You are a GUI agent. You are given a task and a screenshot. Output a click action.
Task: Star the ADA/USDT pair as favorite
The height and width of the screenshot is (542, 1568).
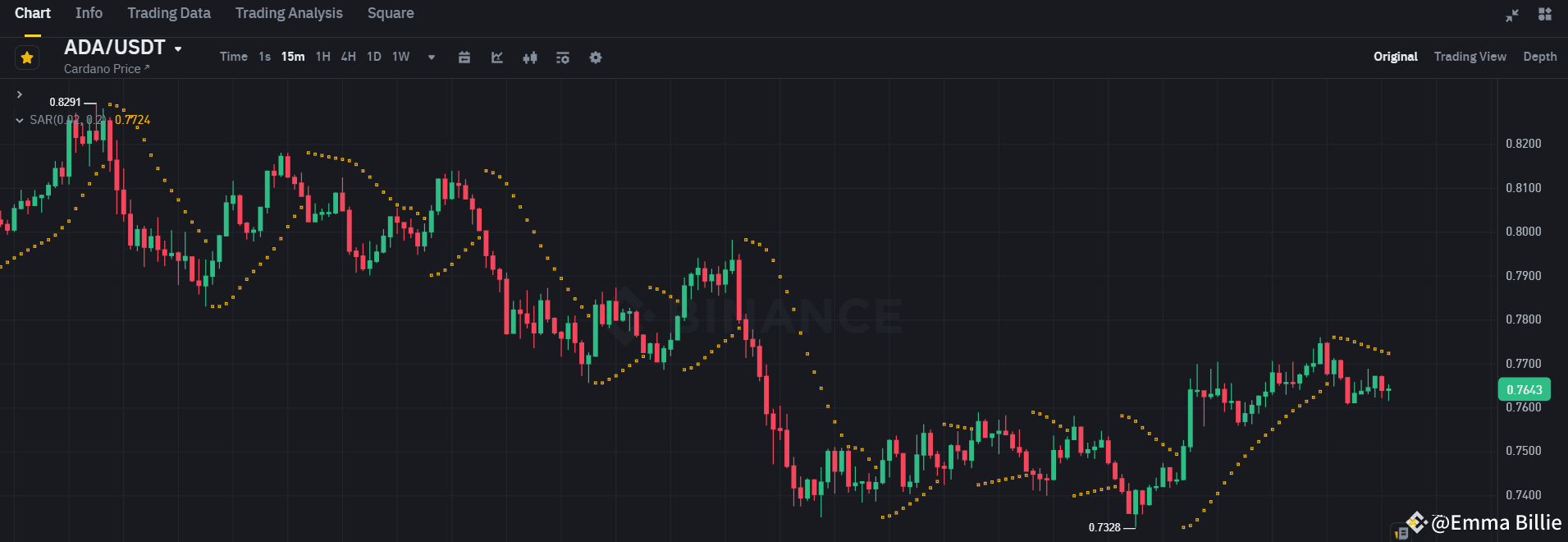26,57
